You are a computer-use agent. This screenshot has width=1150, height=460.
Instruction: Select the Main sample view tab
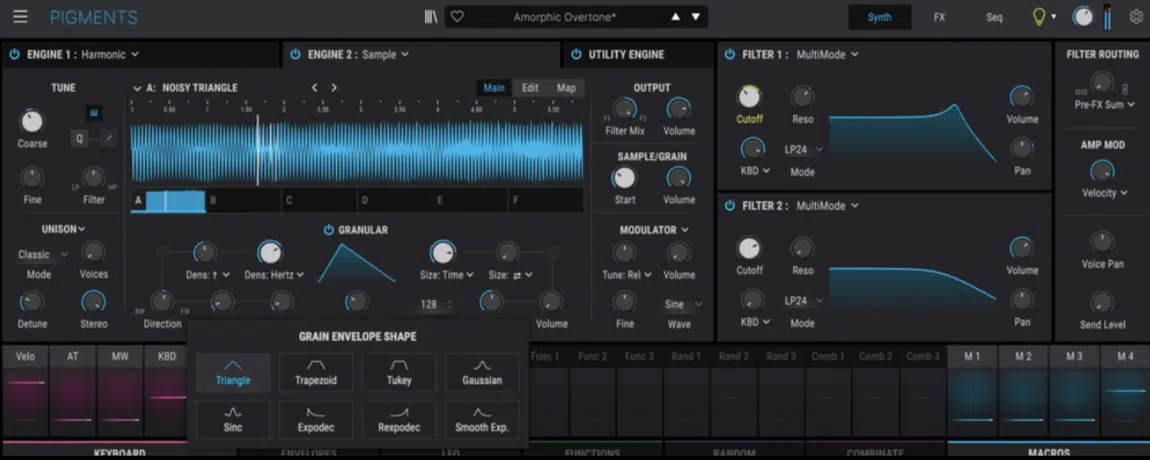pyautogui.click(x=494, y=87)
